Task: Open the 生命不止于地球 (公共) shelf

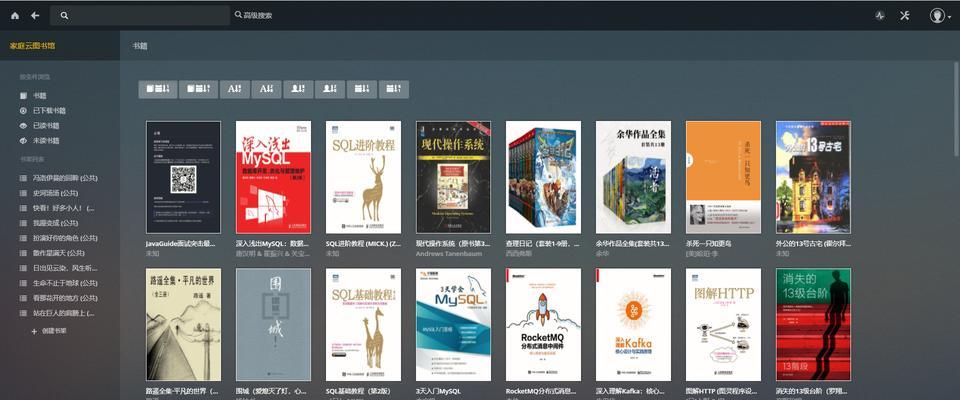Action: [x=58, y=283]
